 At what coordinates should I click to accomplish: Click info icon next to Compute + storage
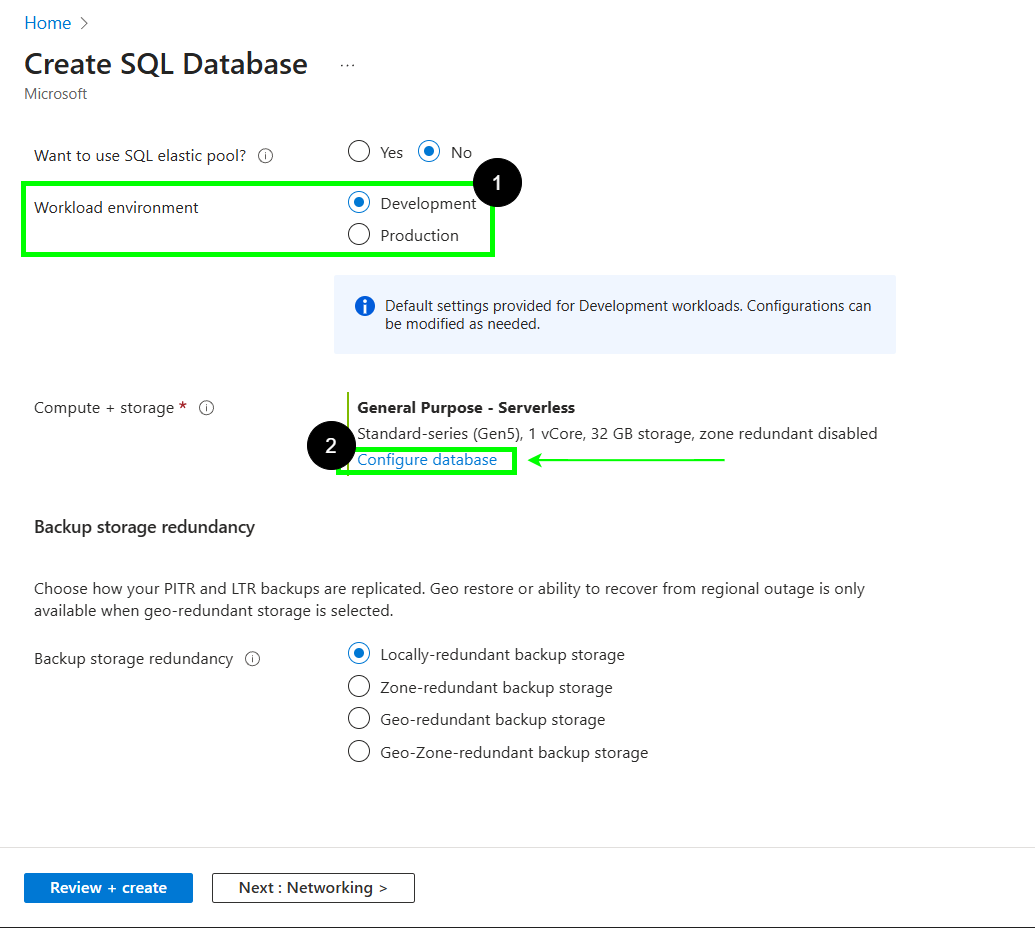click(x=207, y=408)
